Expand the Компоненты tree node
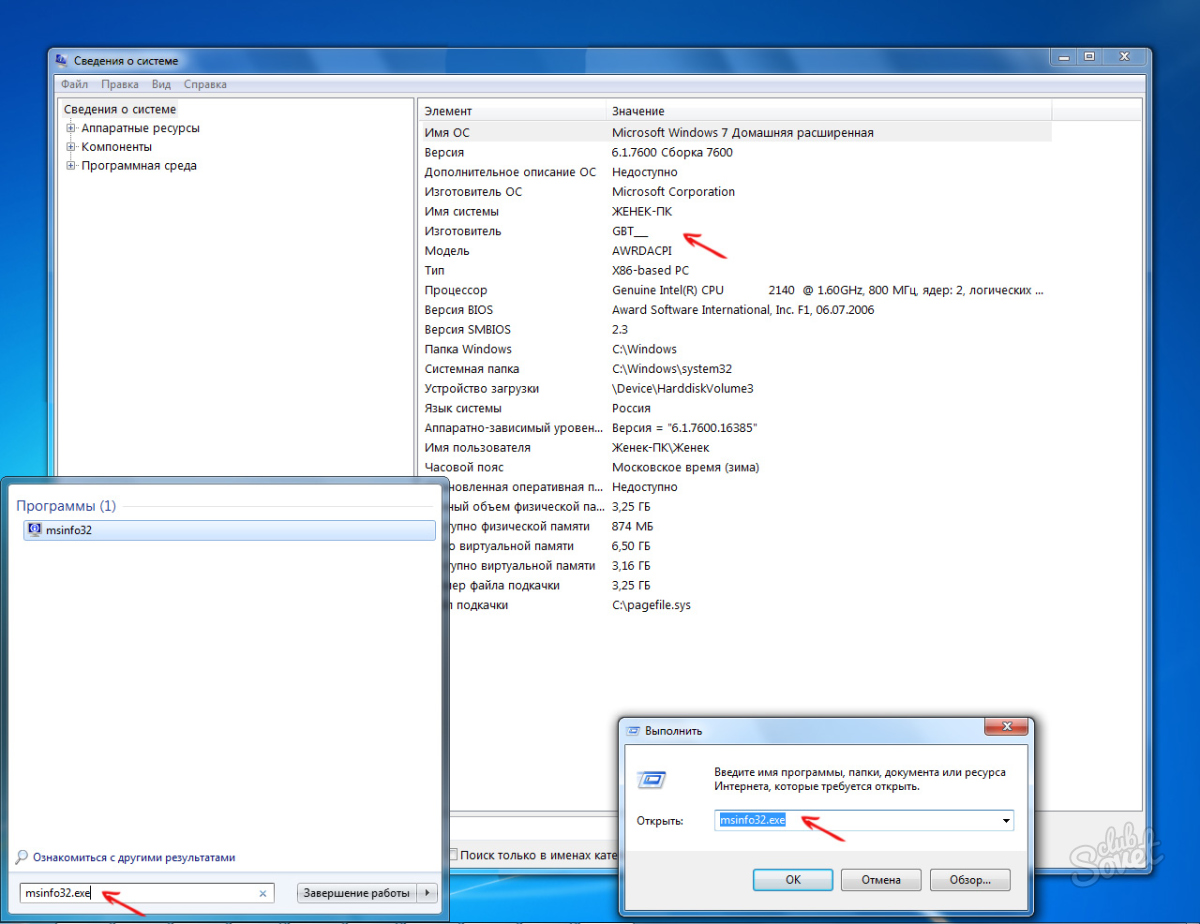The width and height of the screenshot is (1200, 924). pyautogui.click(x=70, y=146)
